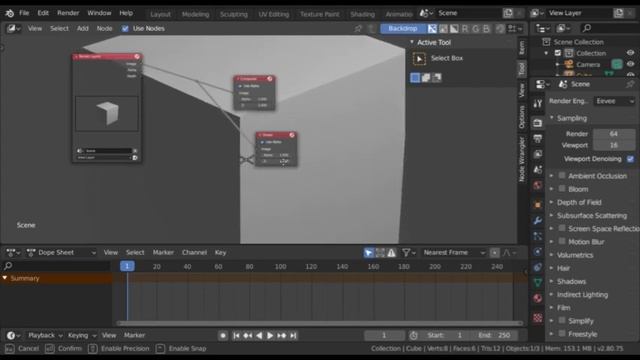Open the node editor Add menu
Image resolution: width=640 pixels, height=360 pixels.
[82, 29]
